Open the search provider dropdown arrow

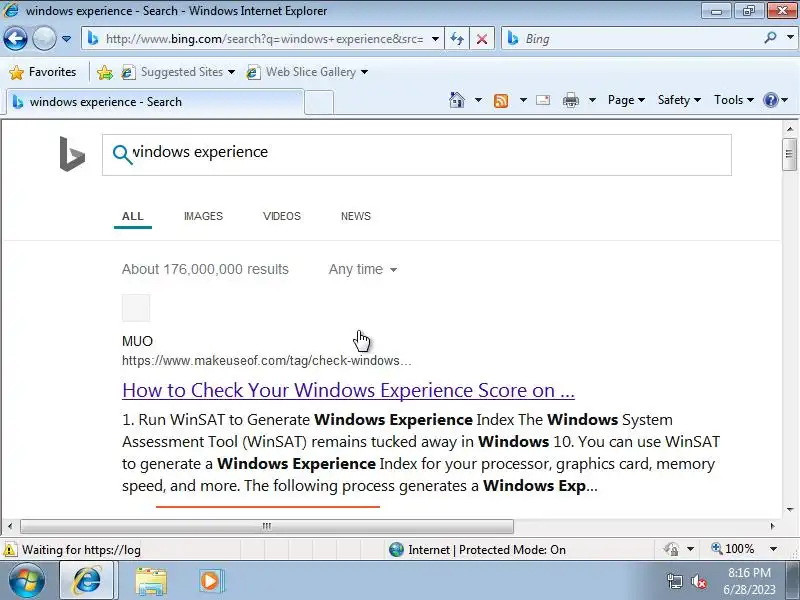point(790,38)
